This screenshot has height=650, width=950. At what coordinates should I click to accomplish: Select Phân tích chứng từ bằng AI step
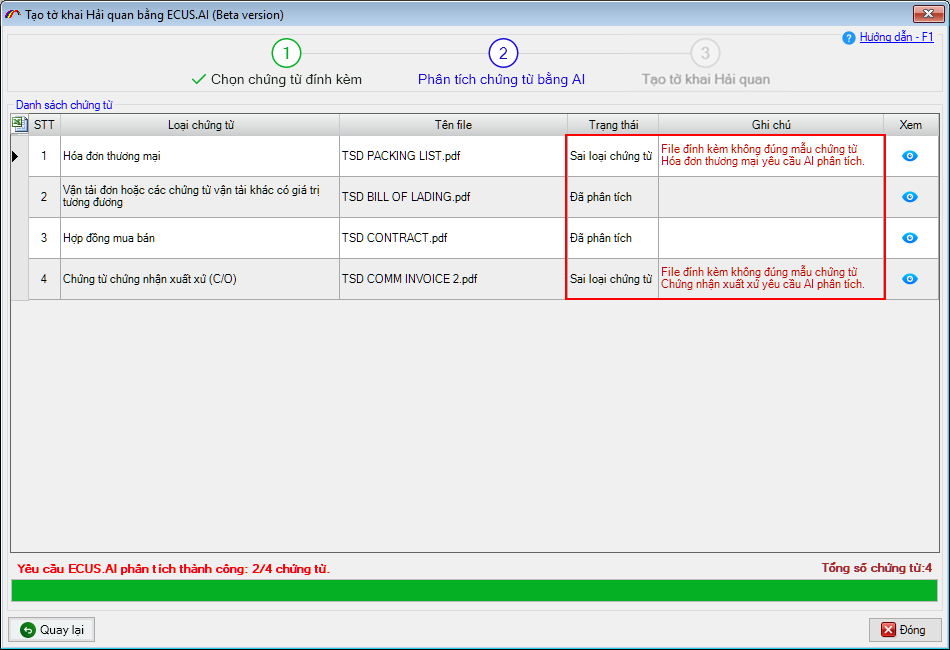click(x=501, y=79)
